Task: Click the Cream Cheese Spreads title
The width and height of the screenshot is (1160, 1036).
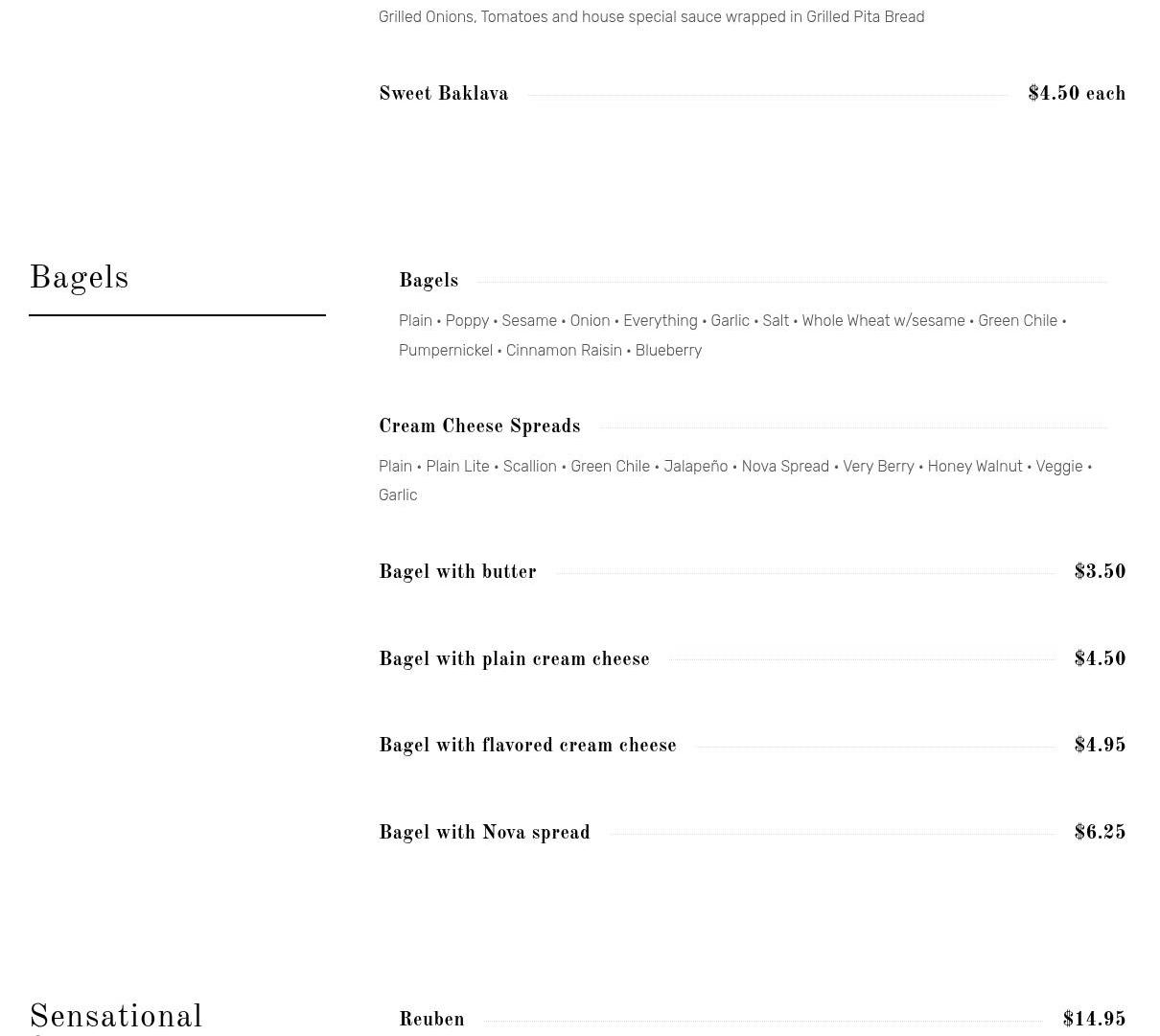Action: pos(479,426)
